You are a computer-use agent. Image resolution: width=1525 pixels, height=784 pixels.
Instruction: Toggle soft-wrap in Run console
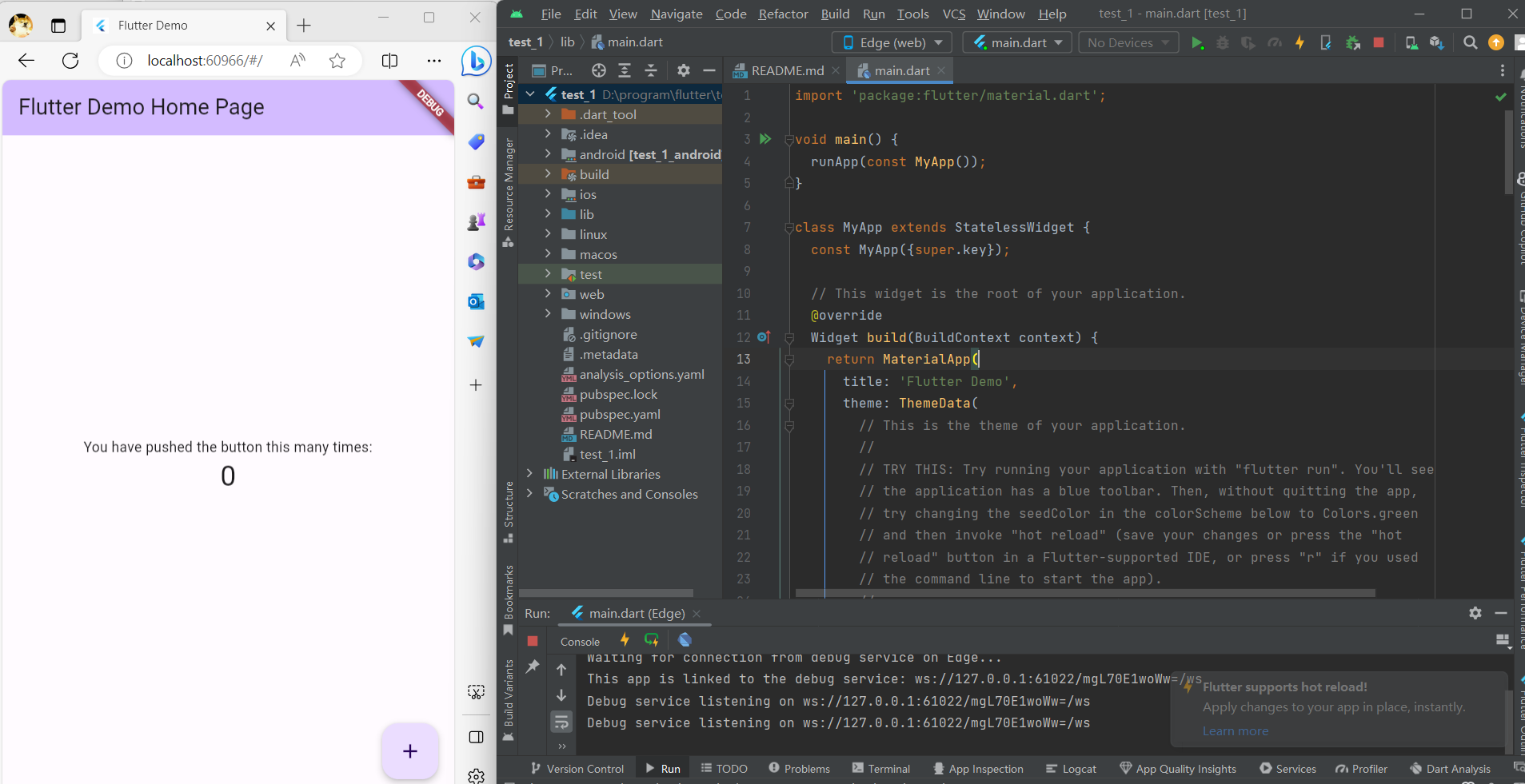[x=561, y=722]
